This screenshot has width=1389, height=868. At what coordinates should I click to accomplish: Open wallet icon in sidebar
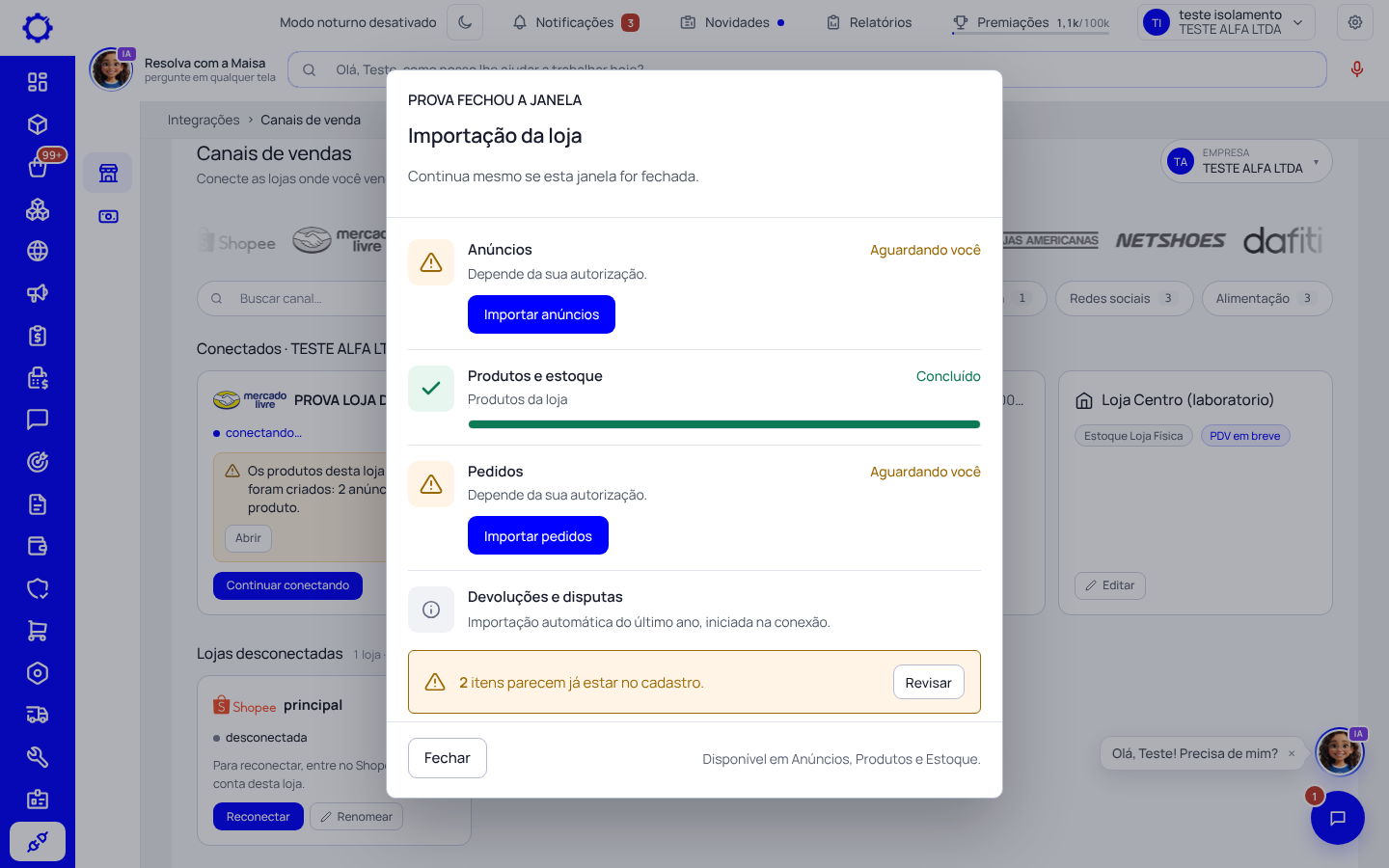coord(38,546)
